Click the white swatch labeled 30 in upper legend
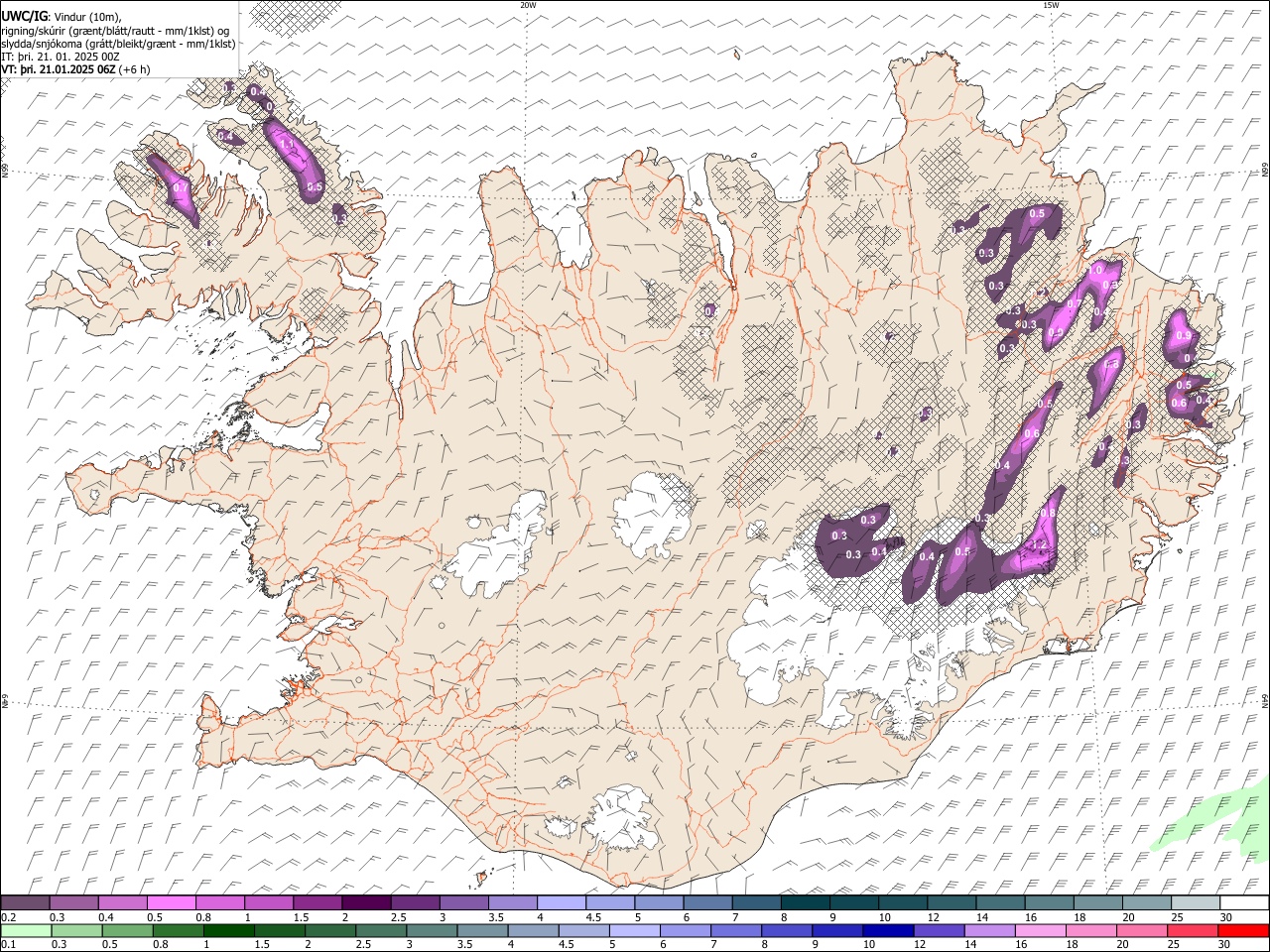 click(x=1244, y=903)
